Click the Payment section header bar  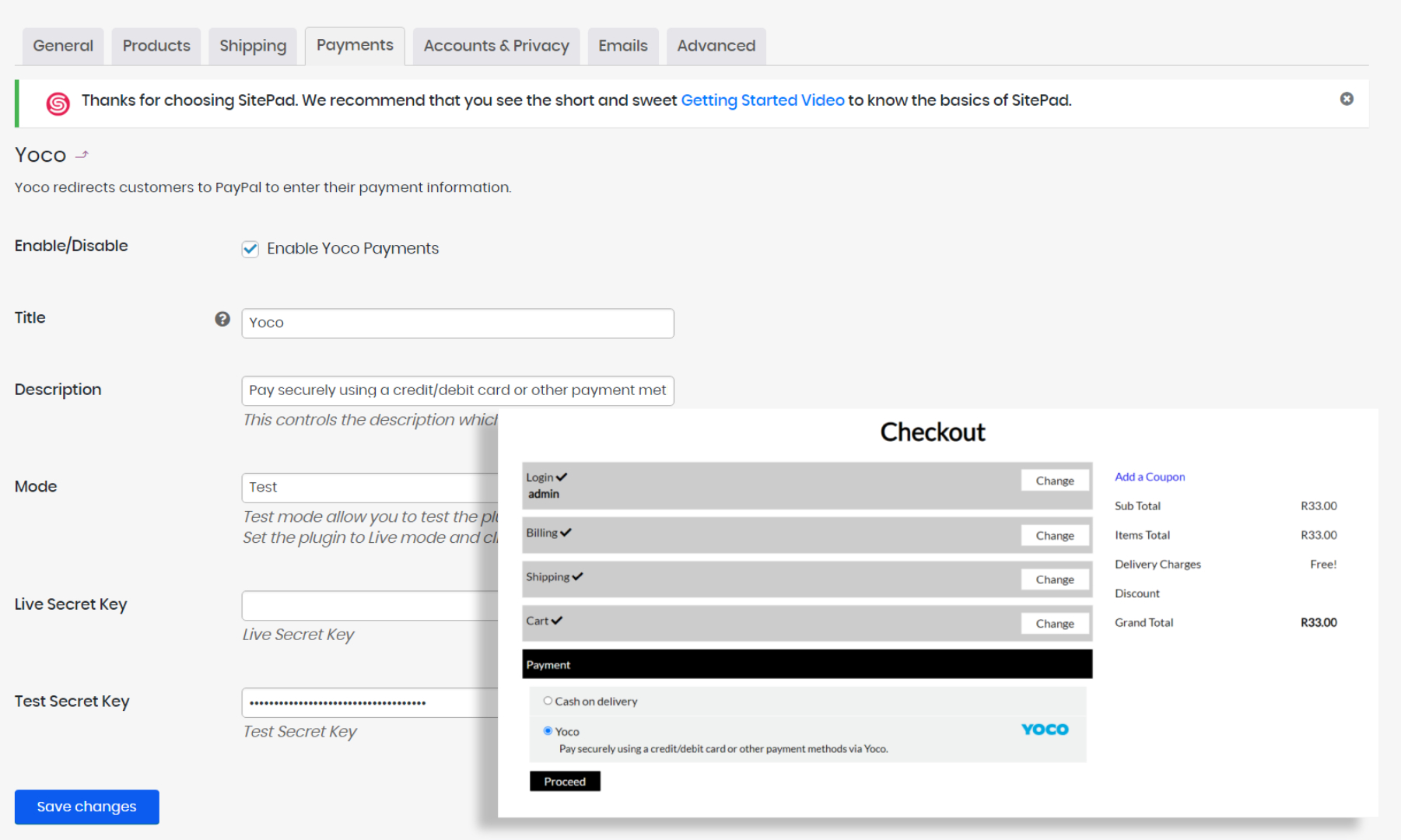pyautogui.click(x=807, y=664)
